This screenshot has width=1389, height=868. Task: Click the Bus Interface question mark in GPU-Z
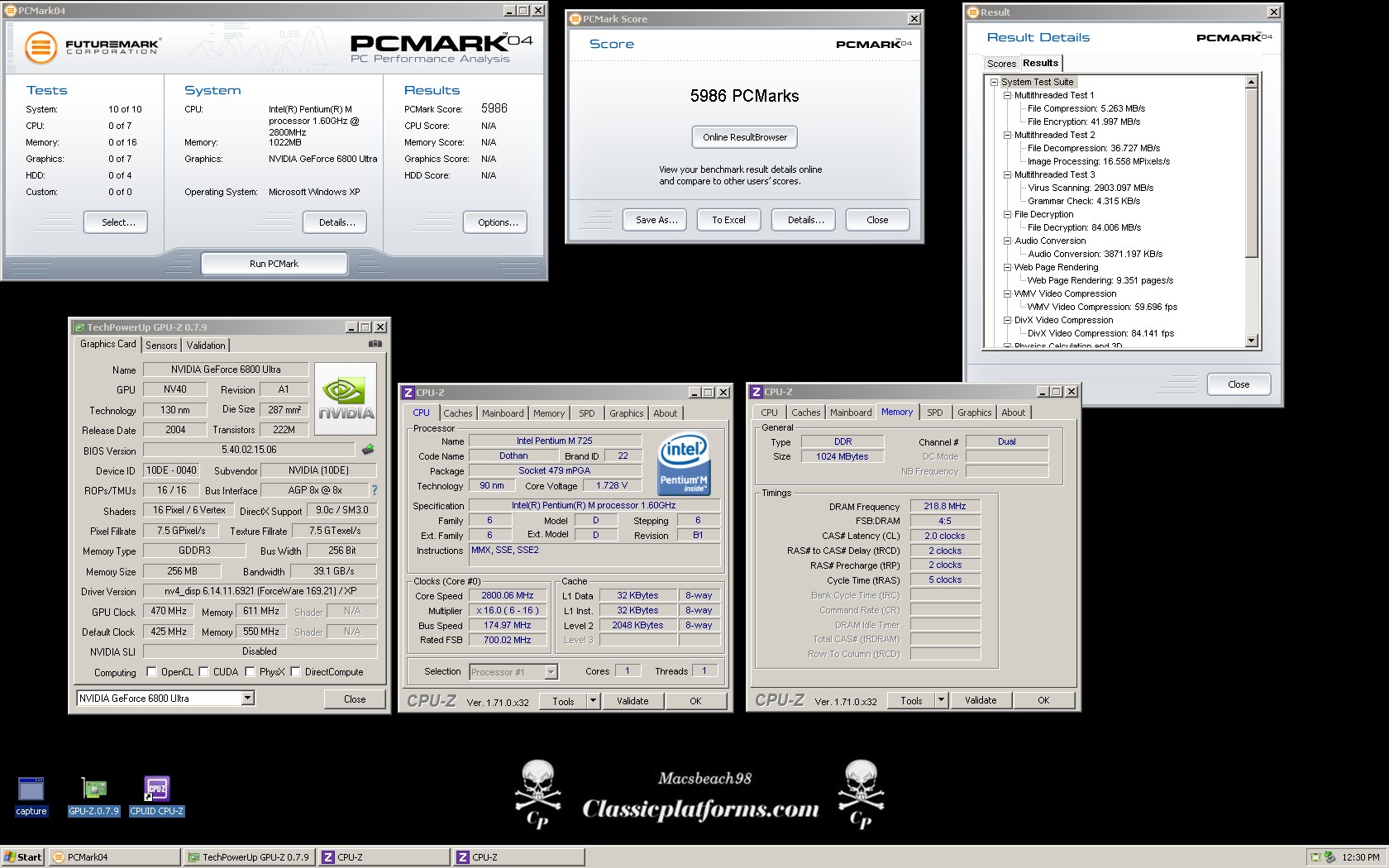pos(374,490)
